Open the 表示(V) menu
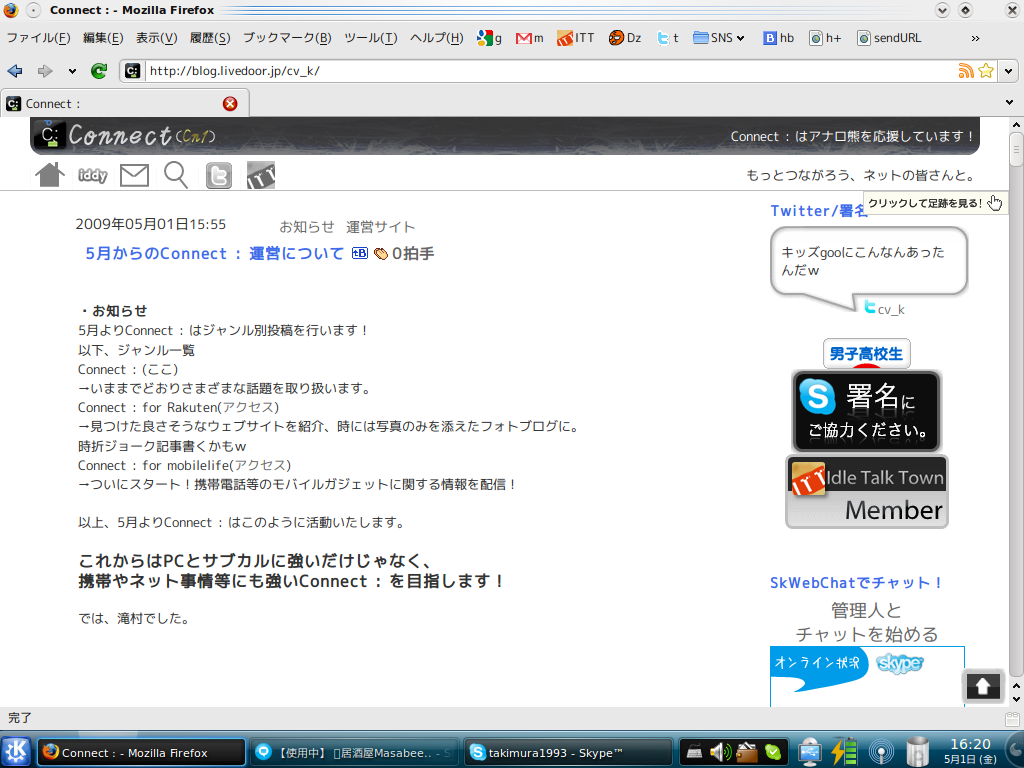The width and height of the screenshot is (1024, 768). (156, 38)
